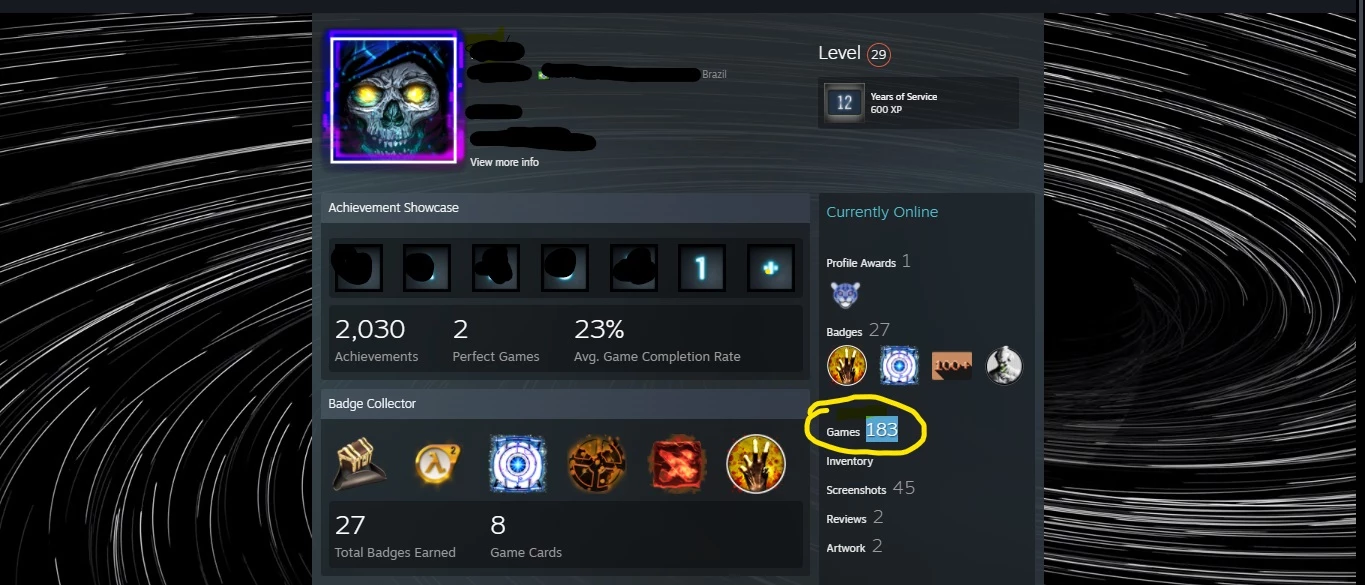This screenshot has height=585, width=1365.
Task: Open the Reviews link
Action: point(855,518)
